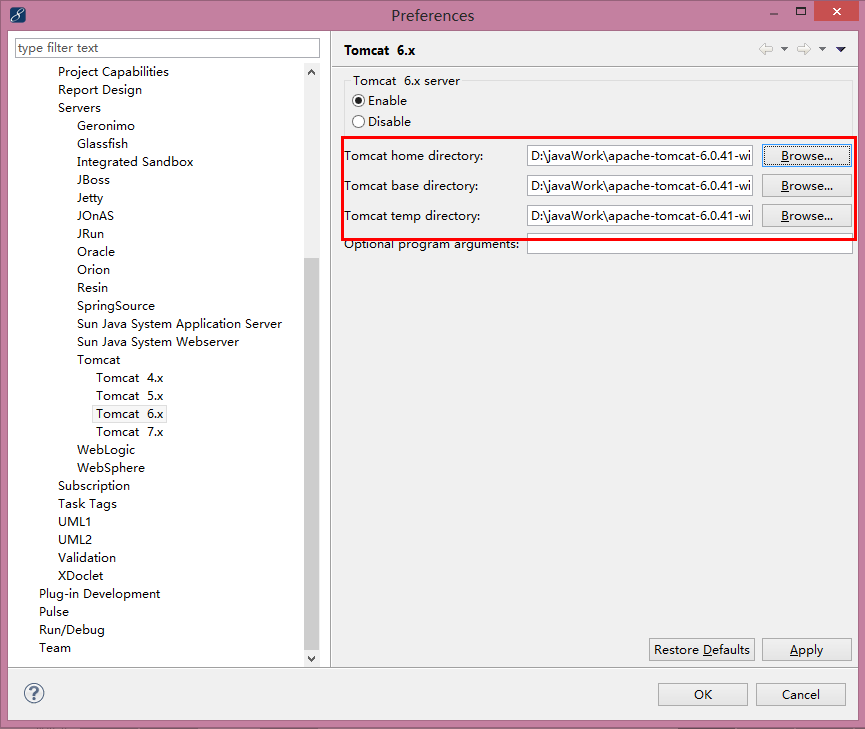This screenshot has height=729, width=865.
Task: Click the tree scrollbar down arrow
Action: pyautogui.click(x=312, y=658)
